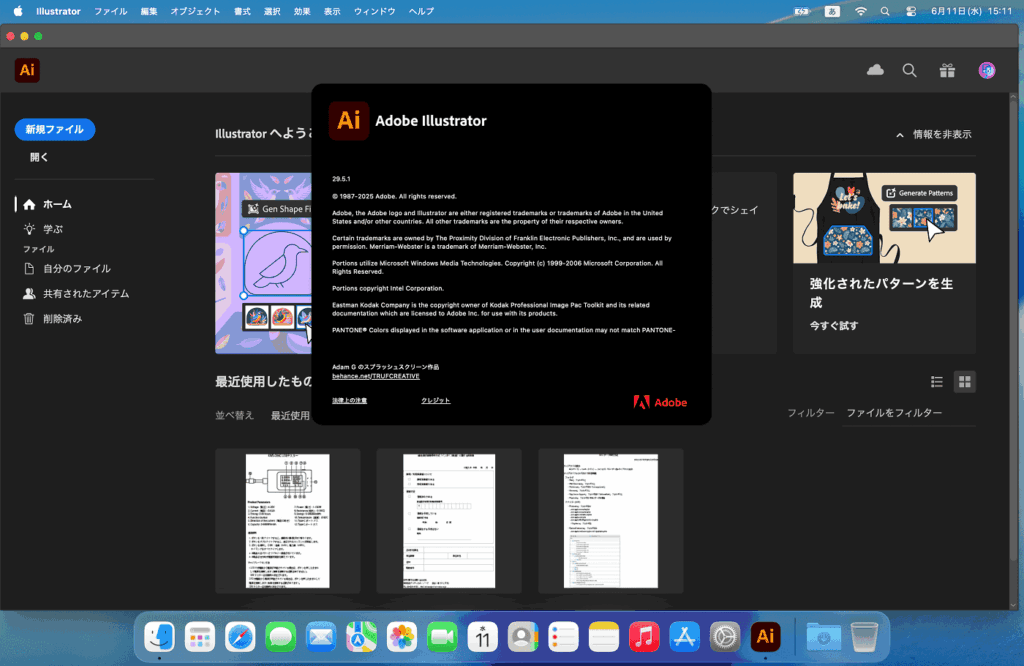Open the 編集 menu

pos(149,11)
